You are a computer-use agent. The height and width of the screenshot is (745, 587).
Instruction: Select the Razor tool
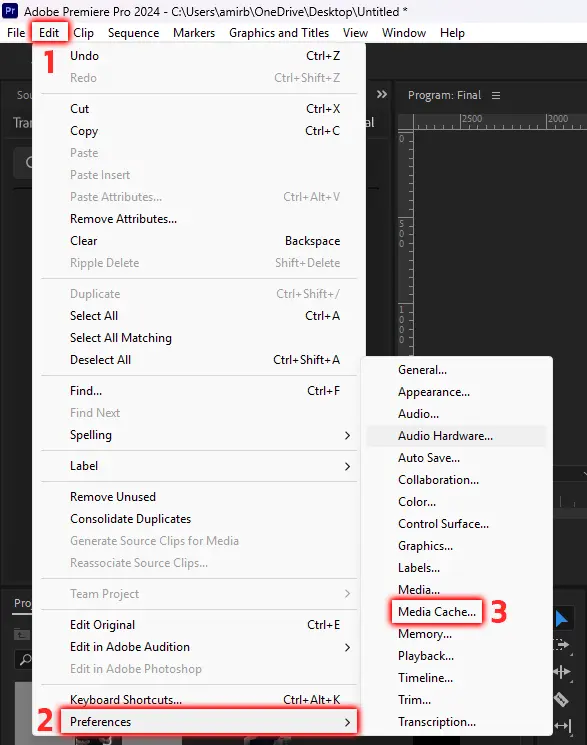[x=561, y=699]
